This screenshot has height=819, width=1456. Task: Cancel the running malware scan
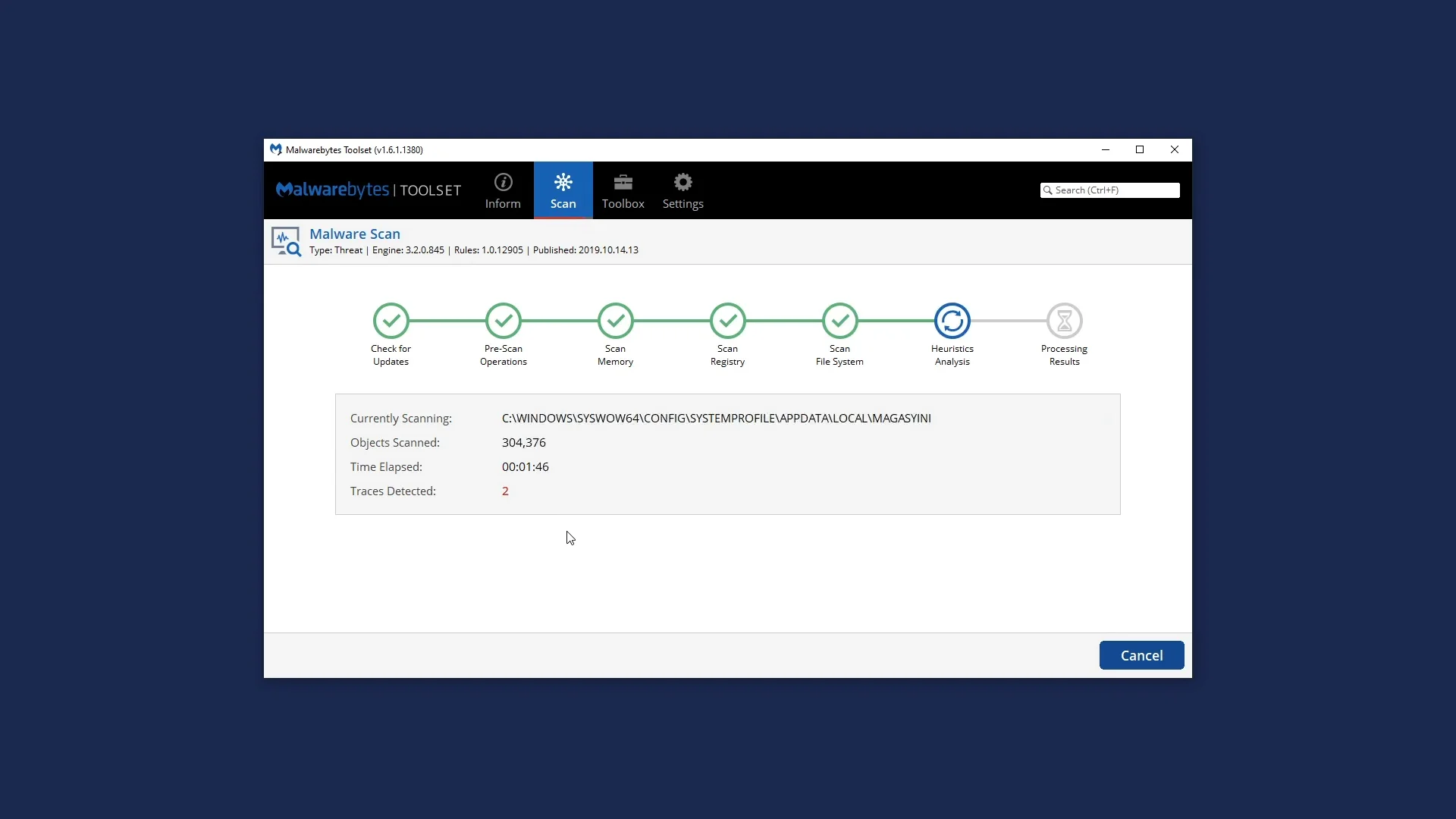pos(1141,655)
